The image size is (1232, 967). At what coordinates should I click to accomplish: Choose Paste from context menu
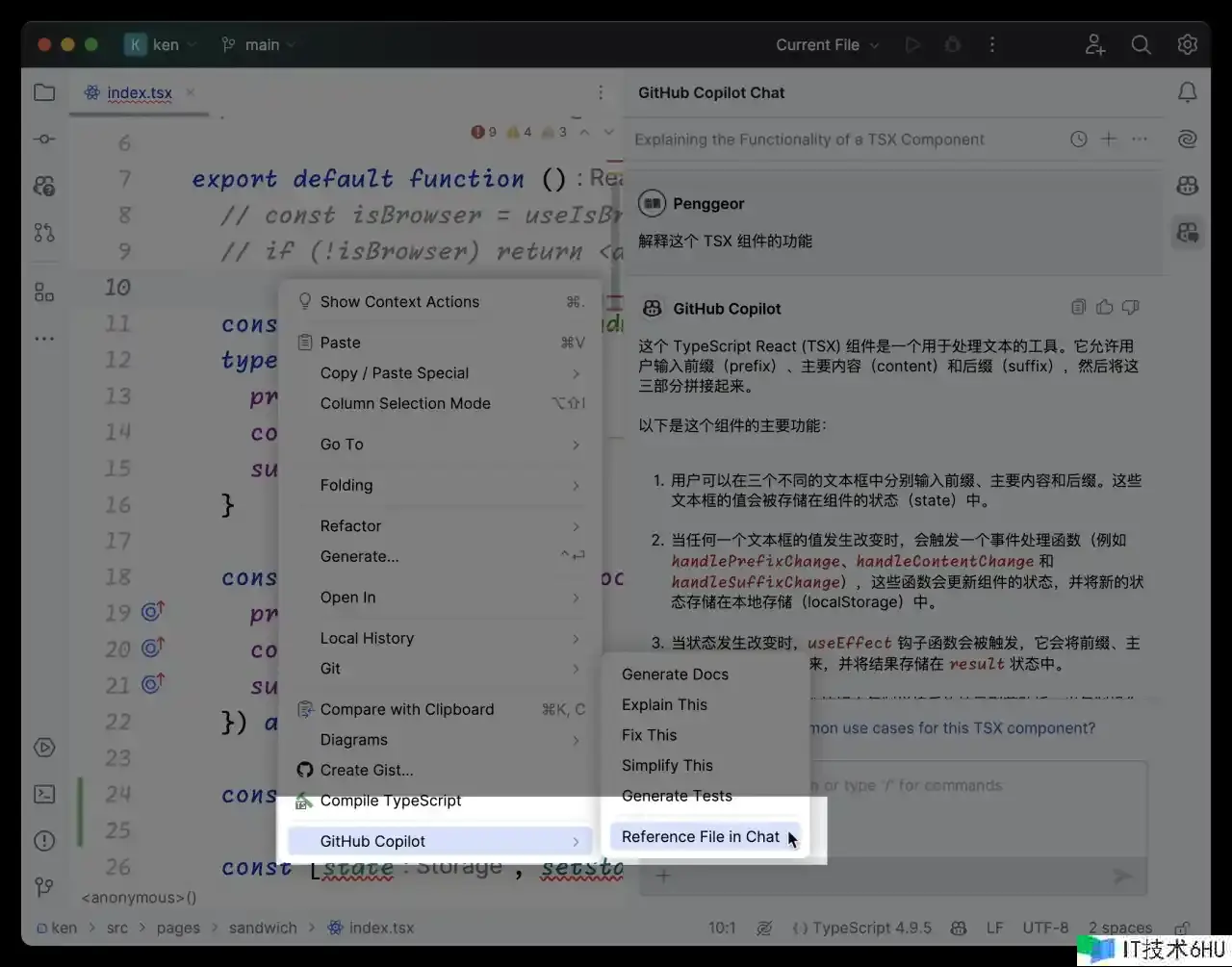[x=442, y=343]
